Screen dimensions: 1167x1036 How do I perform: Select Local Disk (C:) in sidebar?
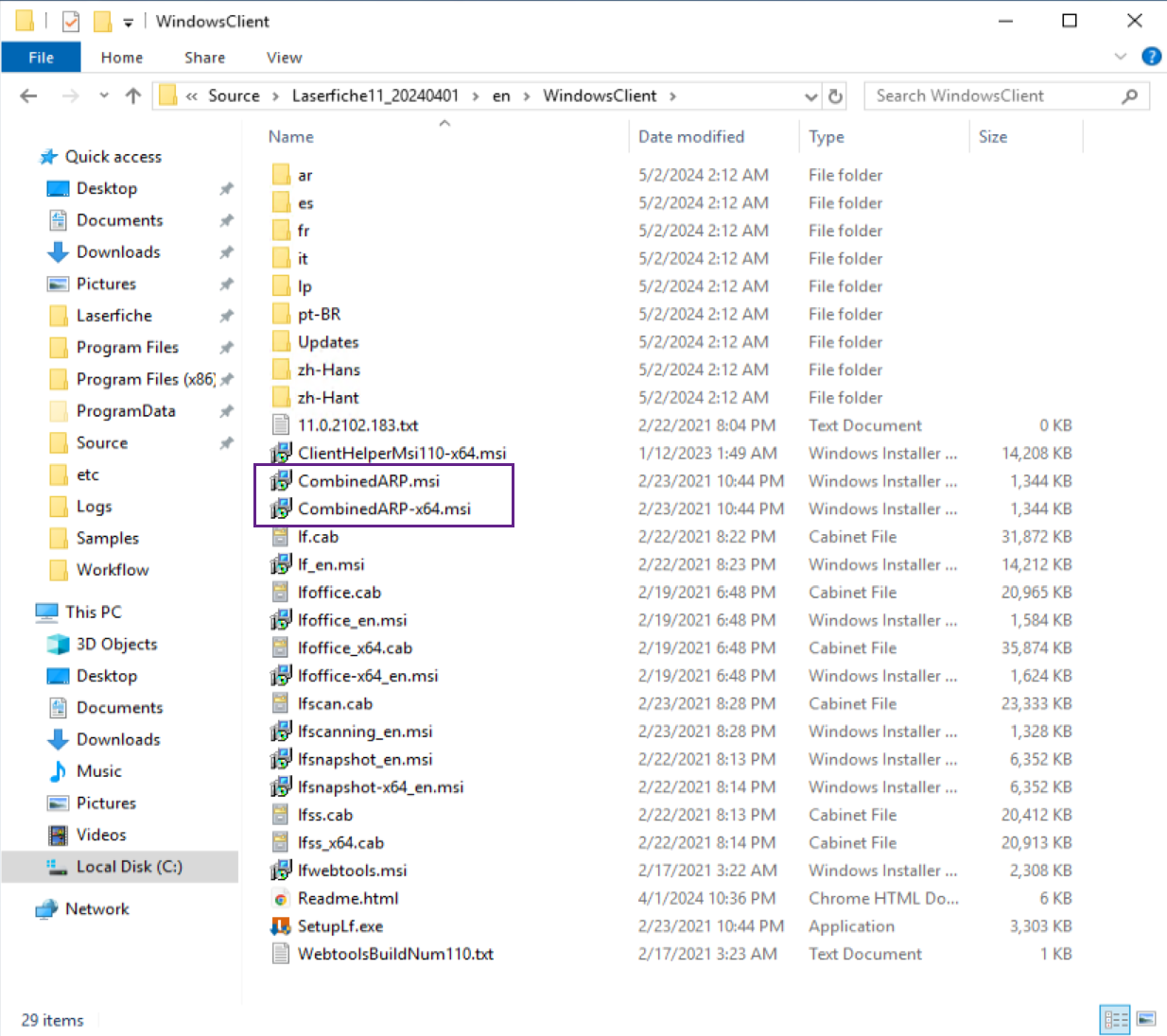(130, 866)
